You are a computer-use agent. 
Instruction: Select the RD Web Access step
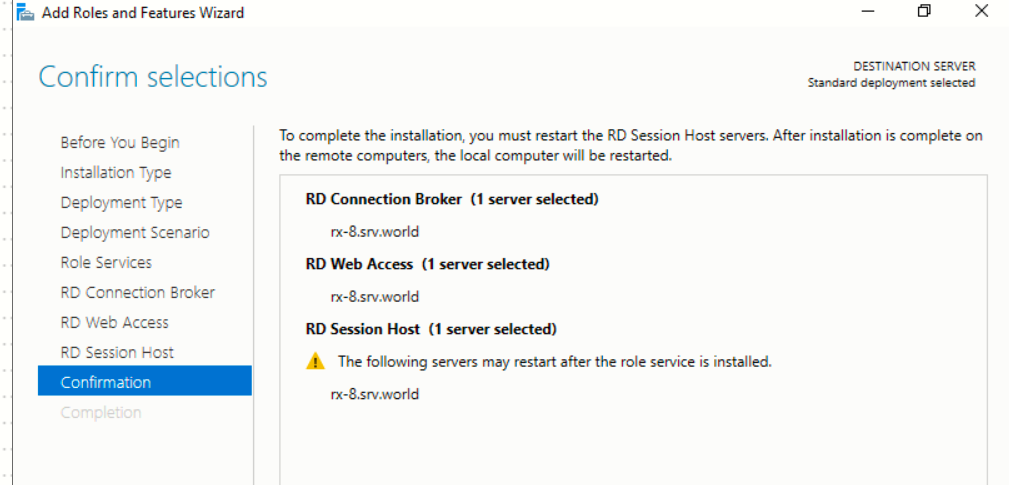point(114,323)
